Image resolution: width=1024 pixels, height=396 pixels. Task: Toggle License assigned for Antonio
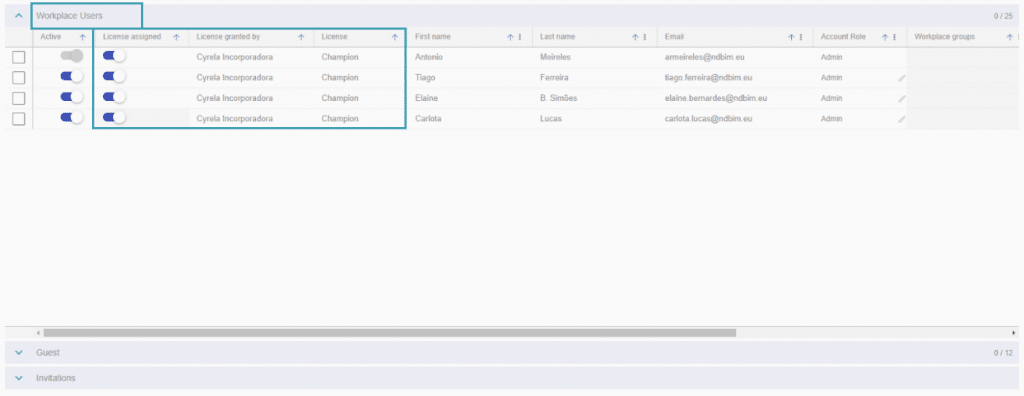click(114, 57)
